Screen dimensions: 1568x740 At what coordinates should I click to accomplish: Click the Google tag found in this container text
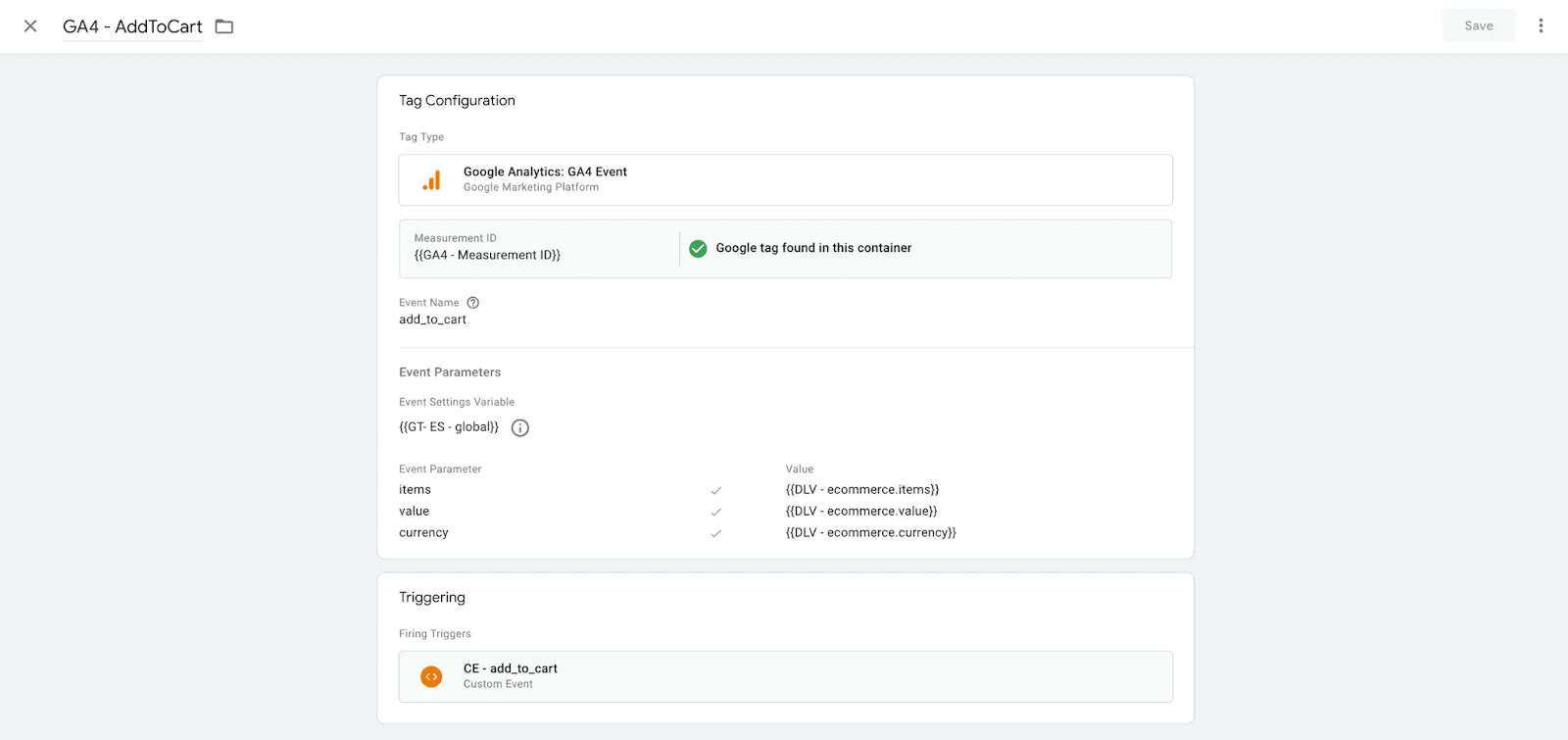click(813, 248)
